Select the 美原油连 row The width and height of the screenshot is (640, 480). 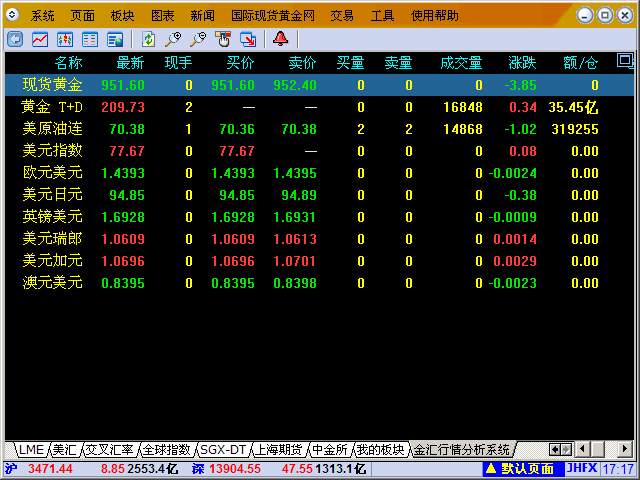point(52,129)
